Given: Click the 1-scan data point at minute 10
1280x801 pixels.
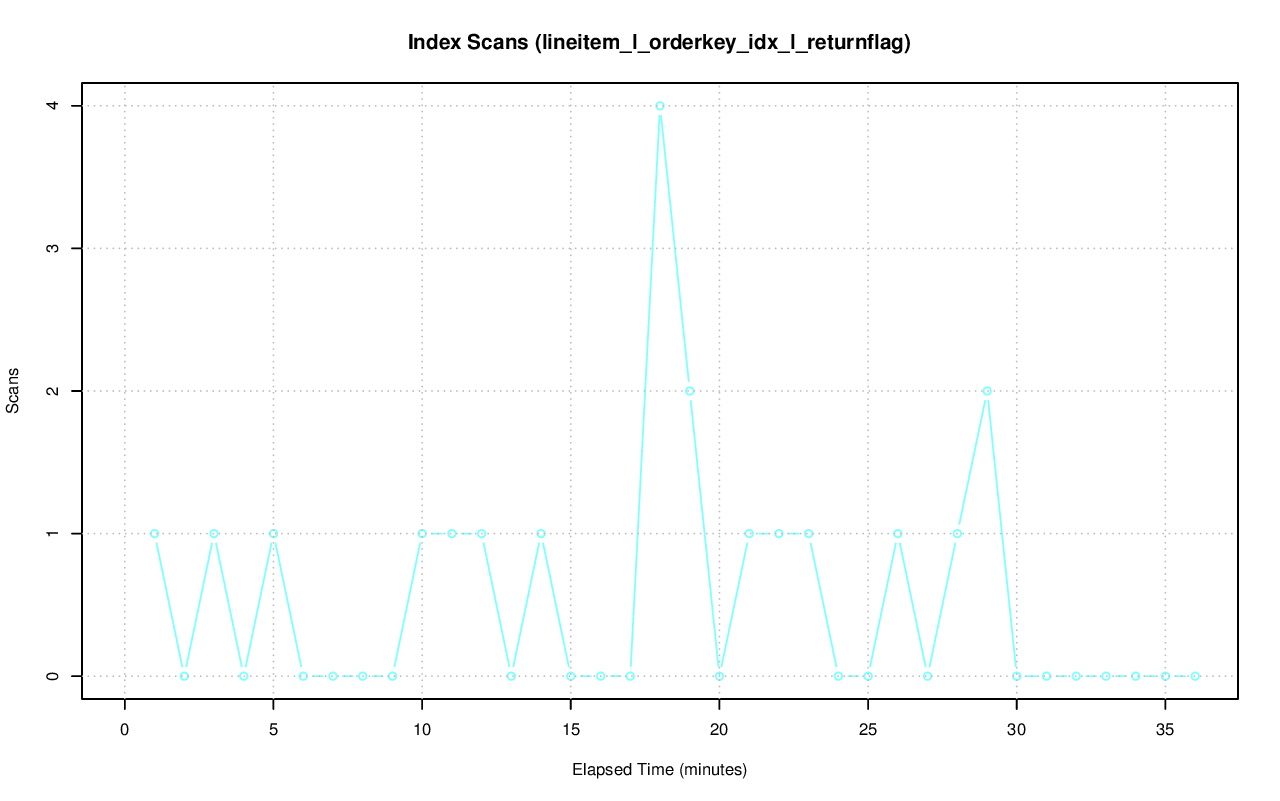Looking at the screenshot, I should [x=422, y=534].
